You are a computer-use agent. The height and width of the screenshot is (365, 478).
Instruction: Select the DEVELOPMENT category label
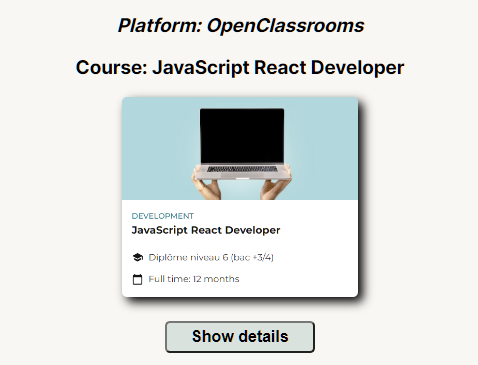163,216
